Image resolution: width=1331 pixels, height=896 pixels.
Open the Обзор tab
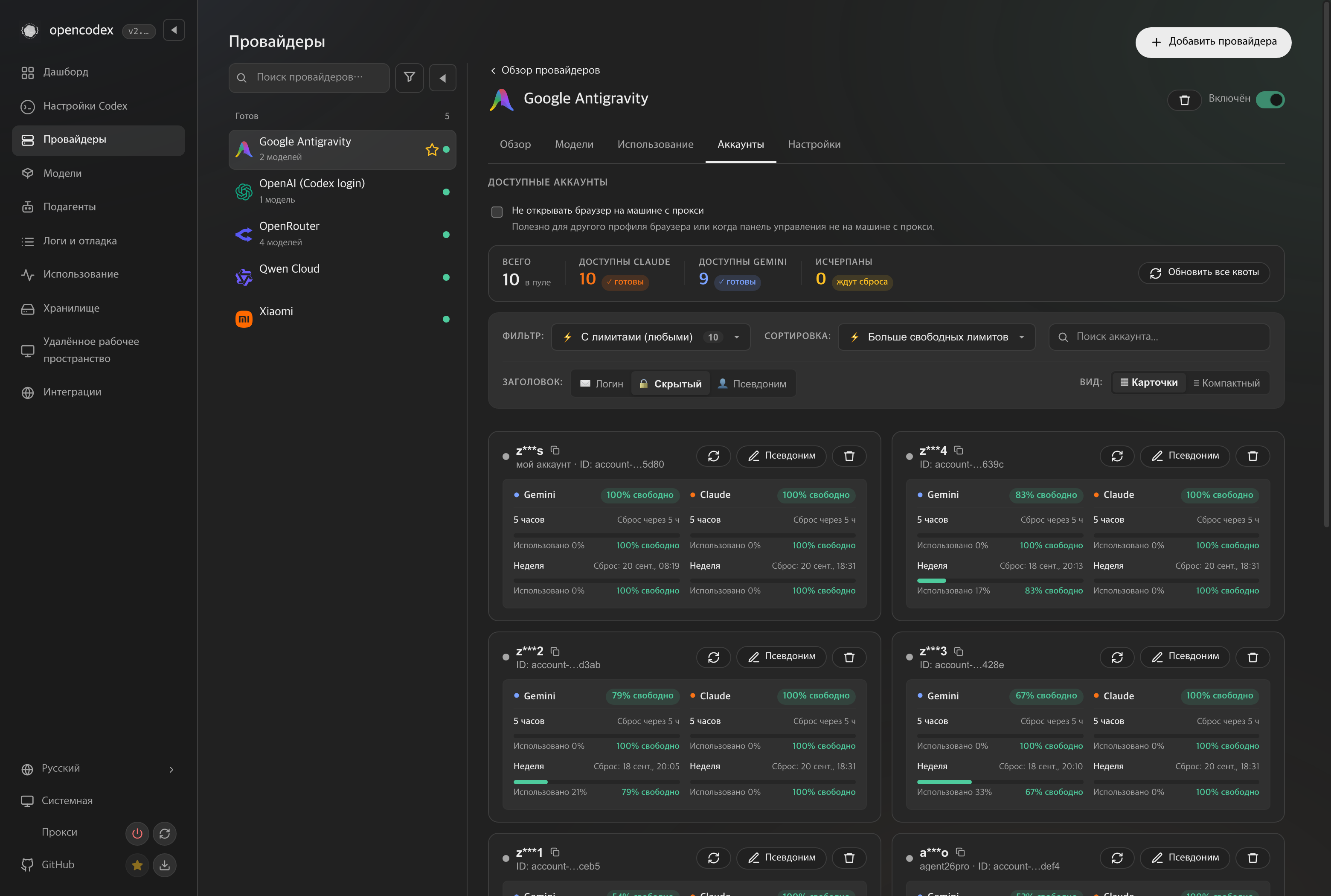pyautogui.click(x=514, y=145)
